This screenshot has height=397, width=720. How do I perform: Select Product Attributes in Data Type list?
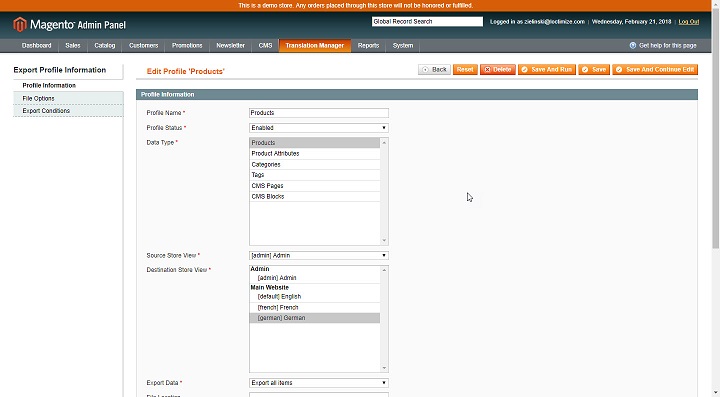click(315, 154)
